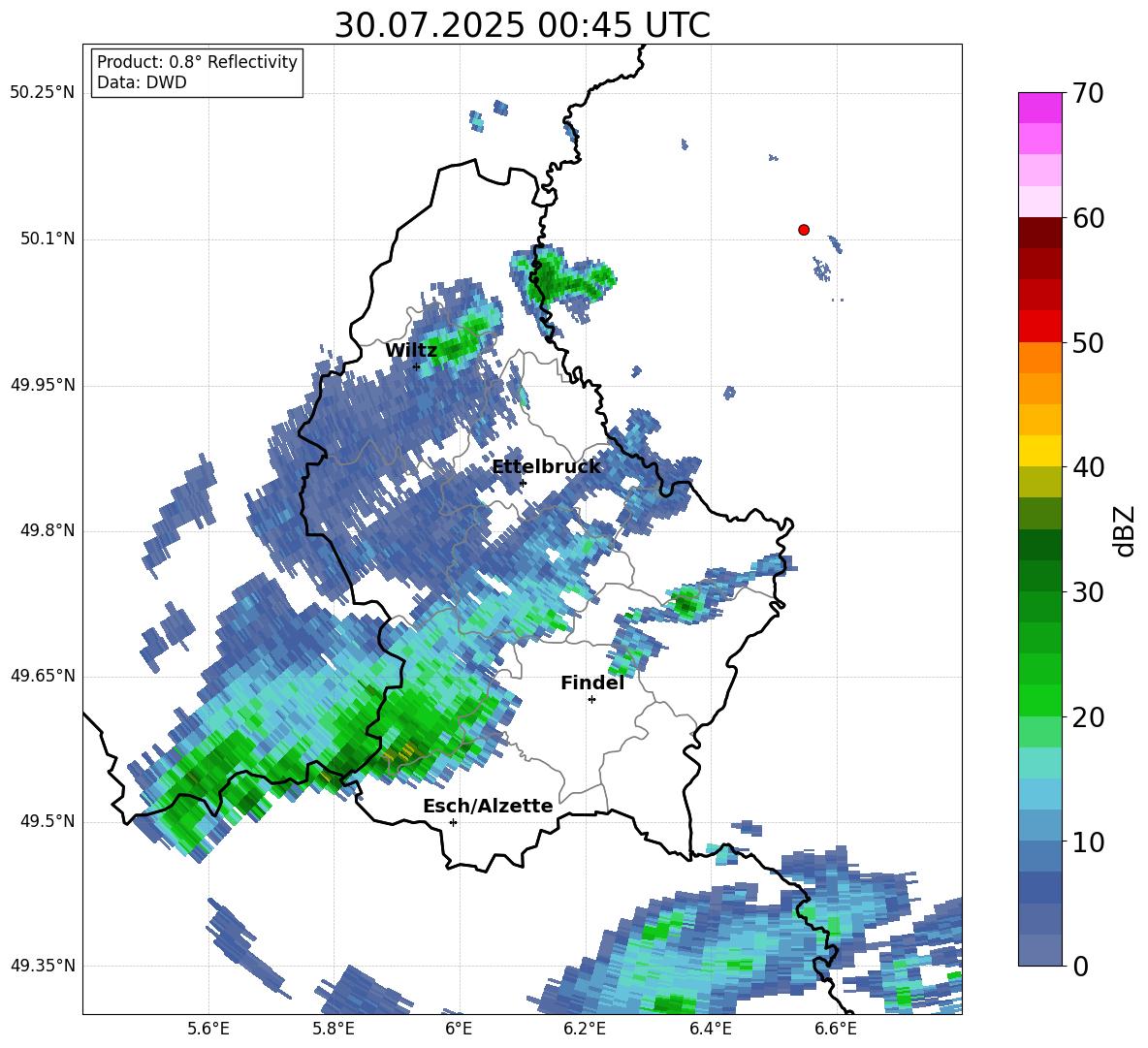The image size is (1148, 1048).
Task: Click the 6°E longitude label
Action: point(459,1029)
